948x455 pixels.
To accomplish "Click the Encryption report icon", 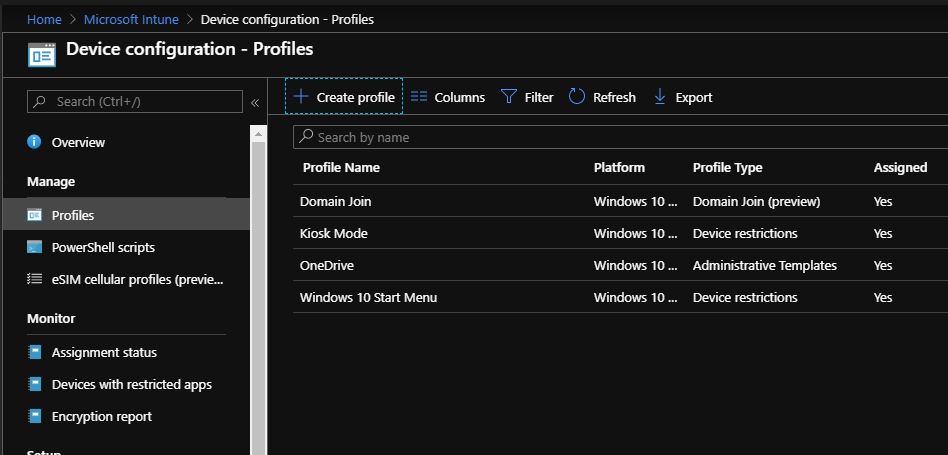I will [35, 416].
